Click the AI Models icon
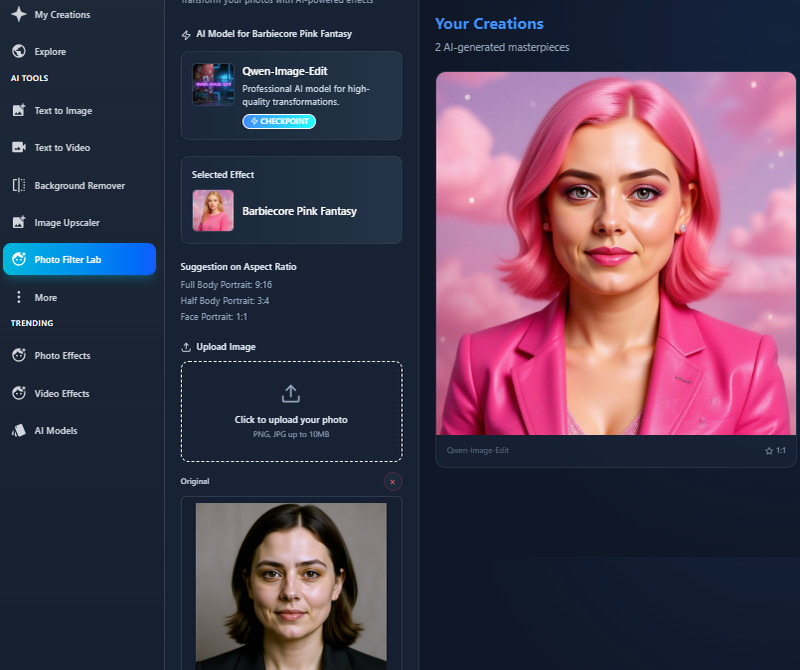This screenshot has width=800, height=670. tap(19, 430)
